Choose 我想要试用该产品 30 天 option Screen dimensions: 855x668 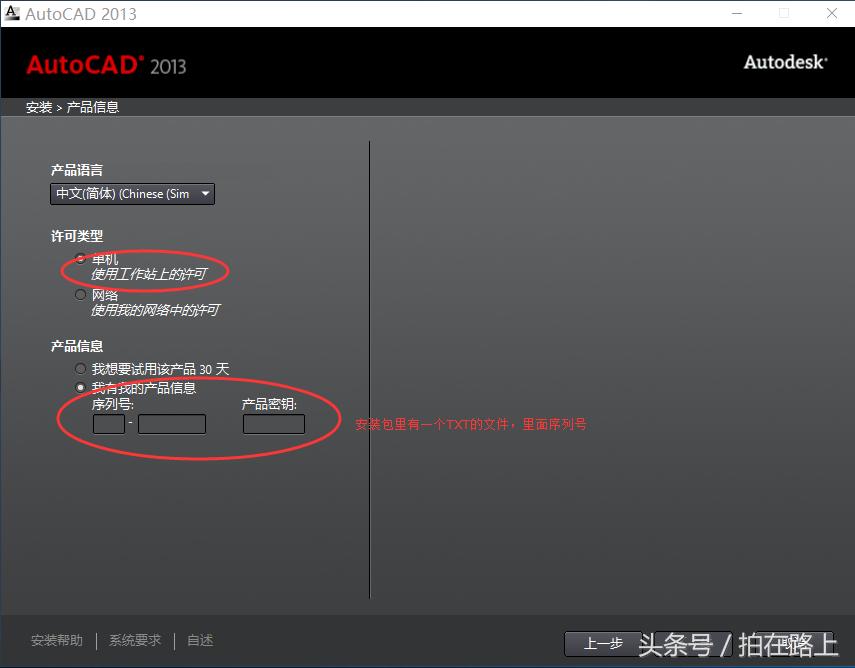[80, 367]
